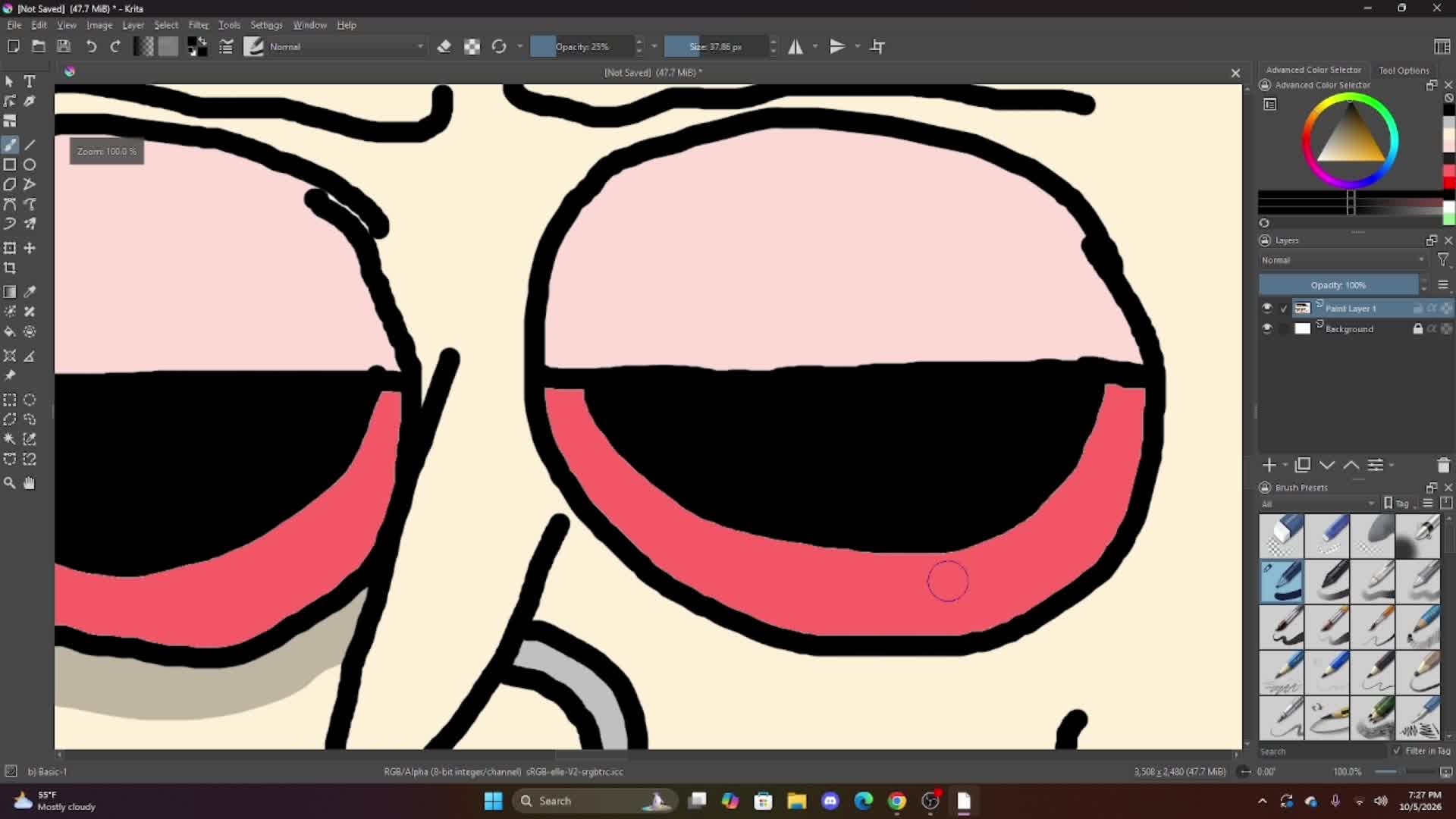Click the Redo arrow in toolbar
Image resolution: width=1456 pixels, height=819 pixels.
115,46
